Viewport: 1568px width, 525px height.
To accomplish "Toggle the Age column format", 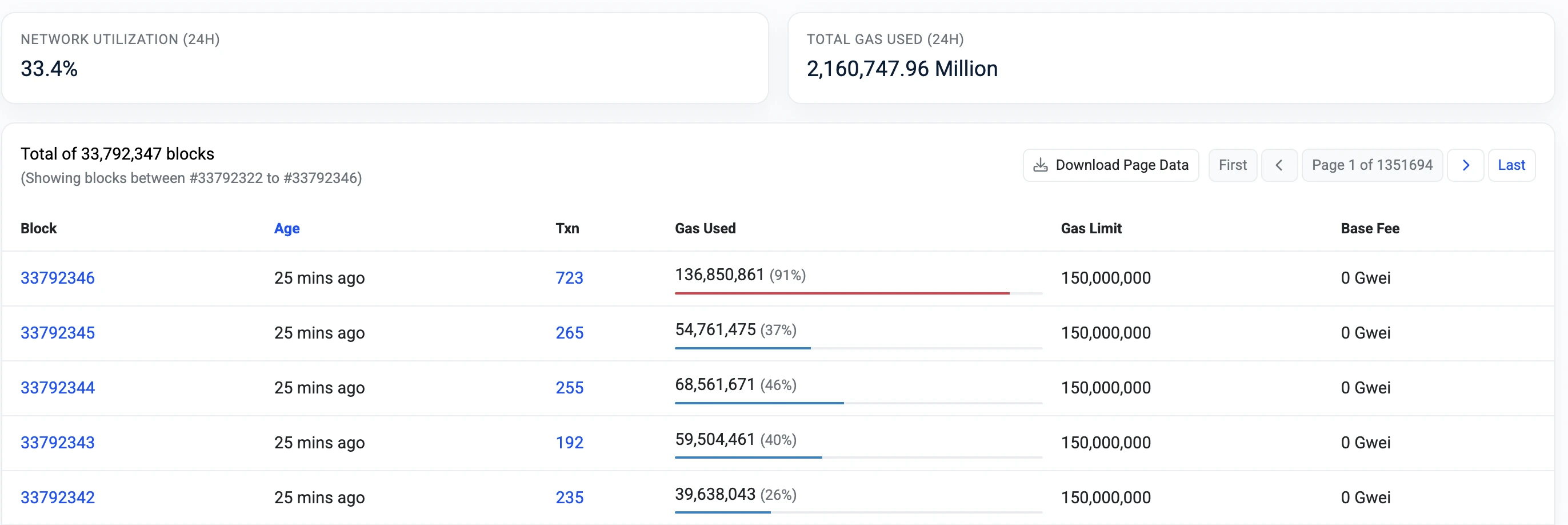I will pos(287,228).
